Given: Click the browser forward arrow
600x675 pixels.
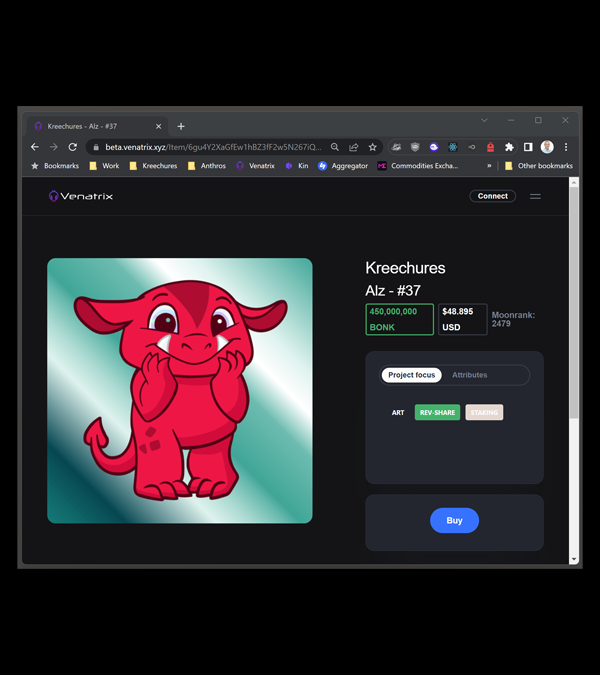Looking at the screenshot, I should pos(53,147).
